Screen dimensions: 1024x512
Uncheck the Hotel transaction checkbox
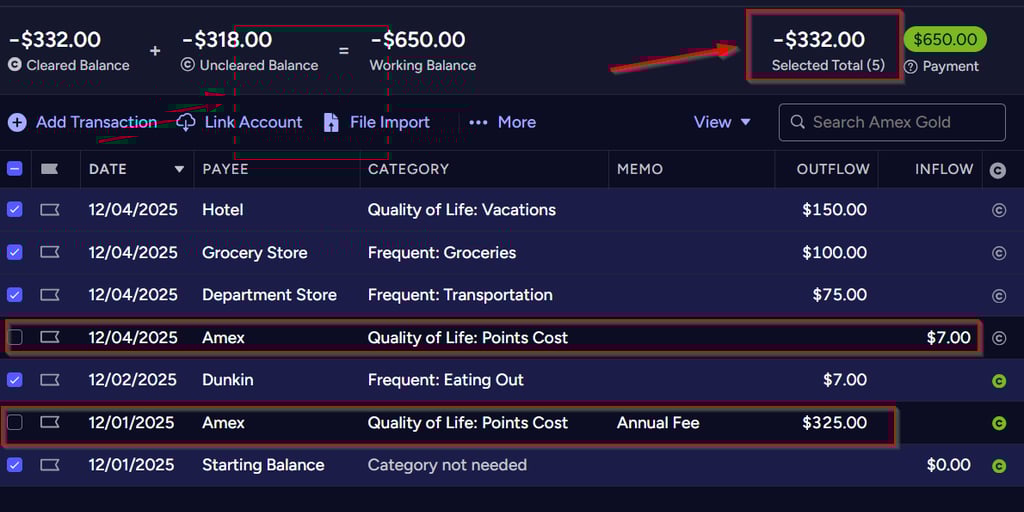[15, 210]
